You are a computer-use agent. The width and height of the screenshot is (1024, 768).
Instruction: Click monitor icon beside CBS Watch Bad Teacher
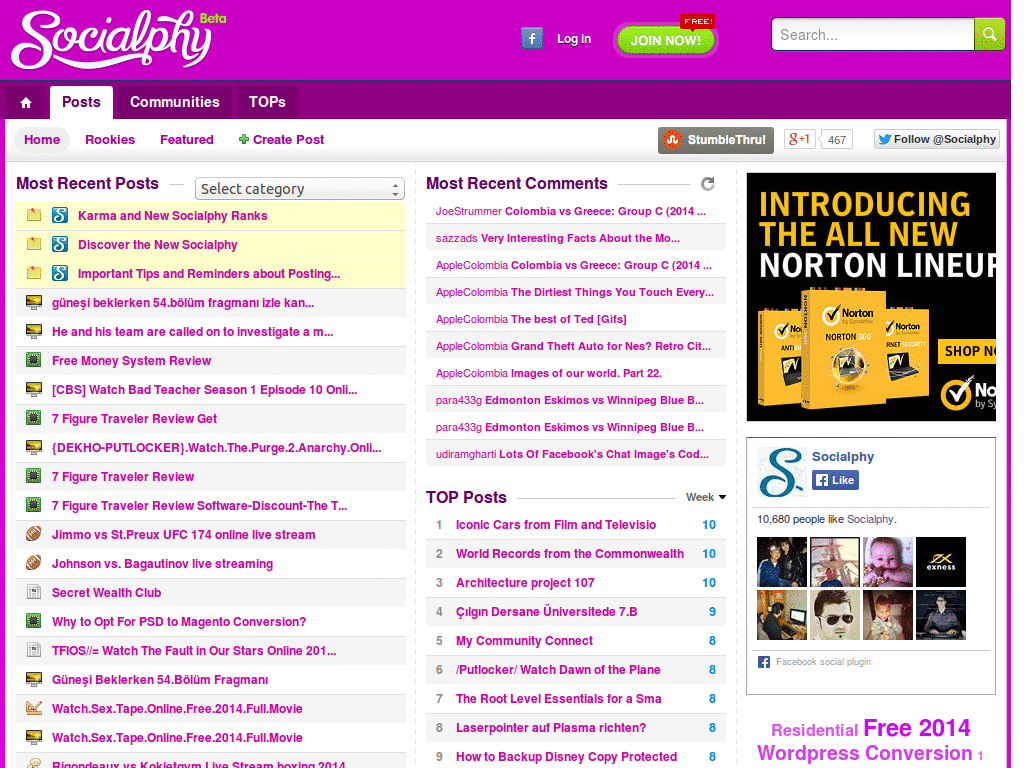pyautogui.click(x=34, y=389)
